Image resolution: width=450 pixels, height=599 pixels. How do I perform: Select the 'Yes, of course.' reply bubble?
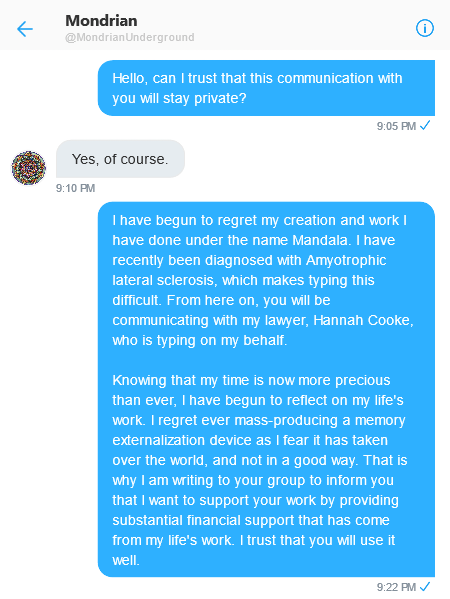click(120, 159)
